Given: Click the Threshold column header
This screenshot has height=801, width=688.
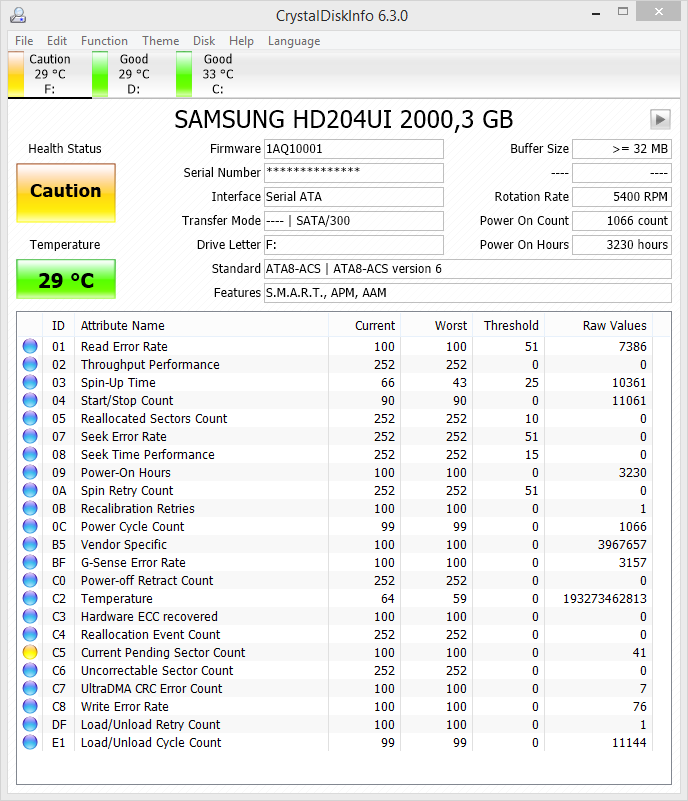Looking at the screenshot, I should (x=509, y=325).
